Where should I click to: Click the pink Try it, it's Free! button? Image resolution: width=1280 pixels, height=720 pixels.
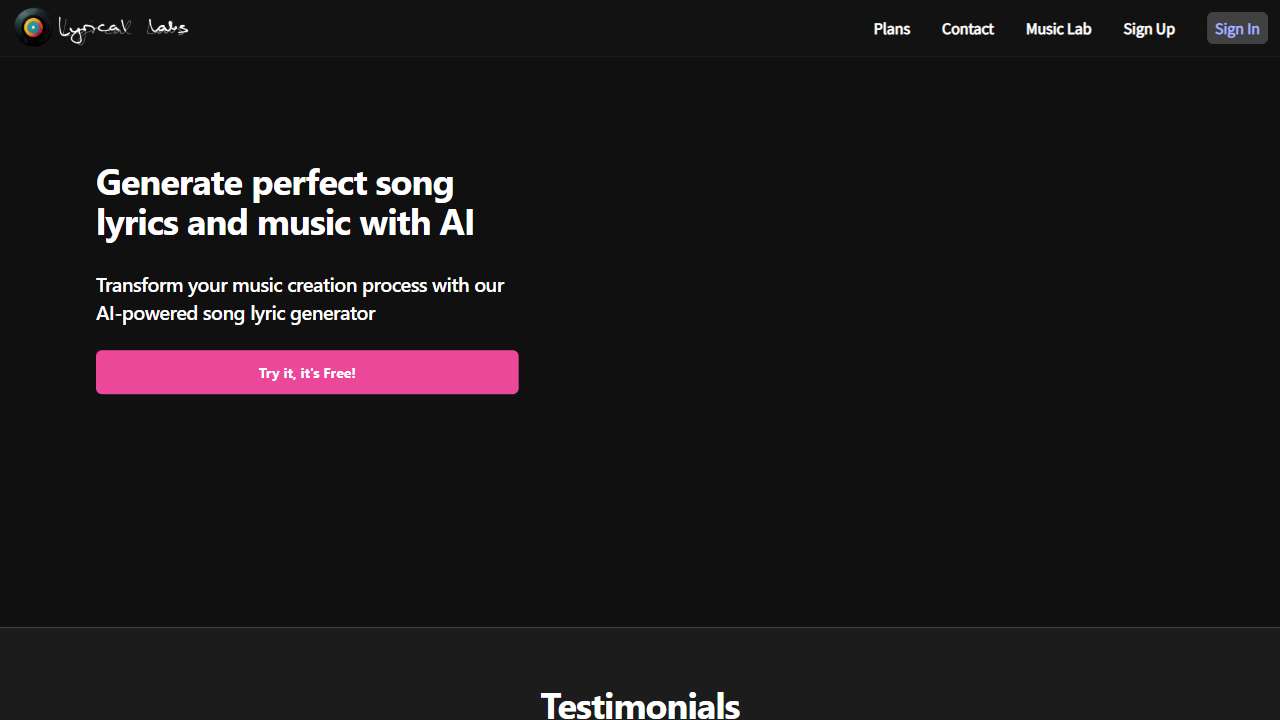(x=307, y=372)
